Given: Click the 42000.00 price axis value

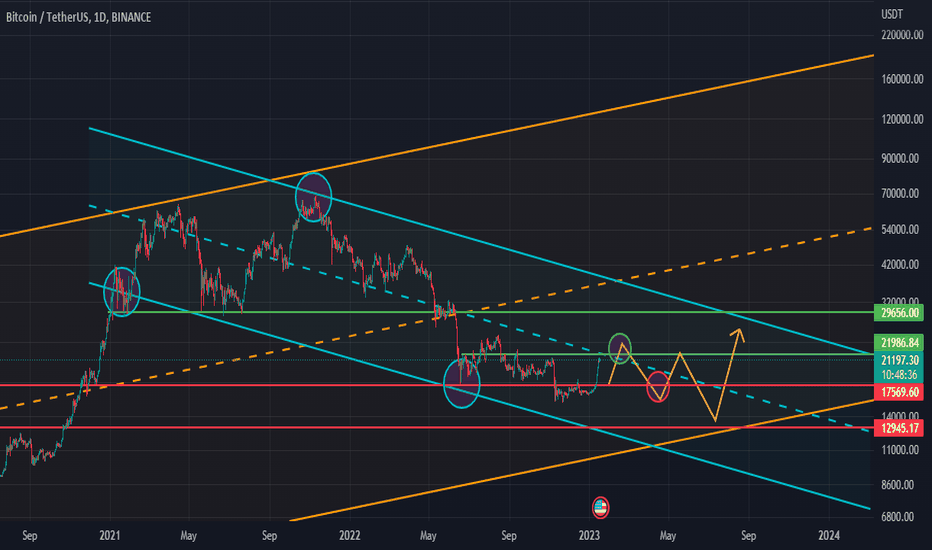Looking at the screenshot, I should click(900, 265).
